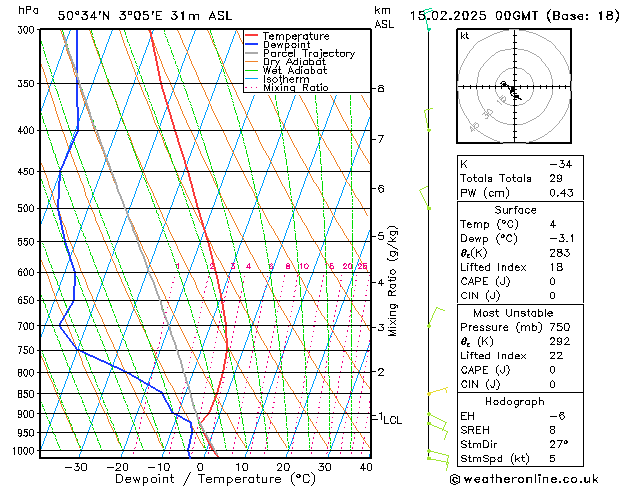Click the yellow wind barb at 850 hPa

[437, 391]
